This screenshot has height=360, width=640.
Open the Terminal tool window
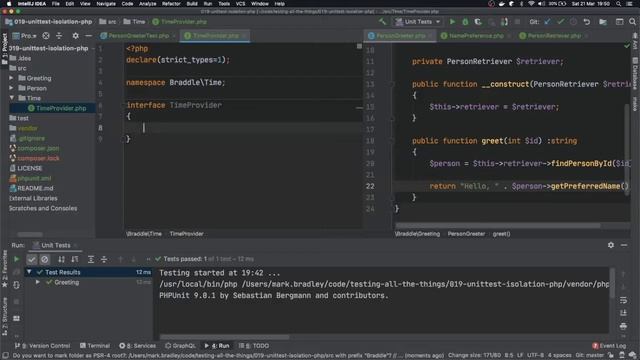pos(95,346)
